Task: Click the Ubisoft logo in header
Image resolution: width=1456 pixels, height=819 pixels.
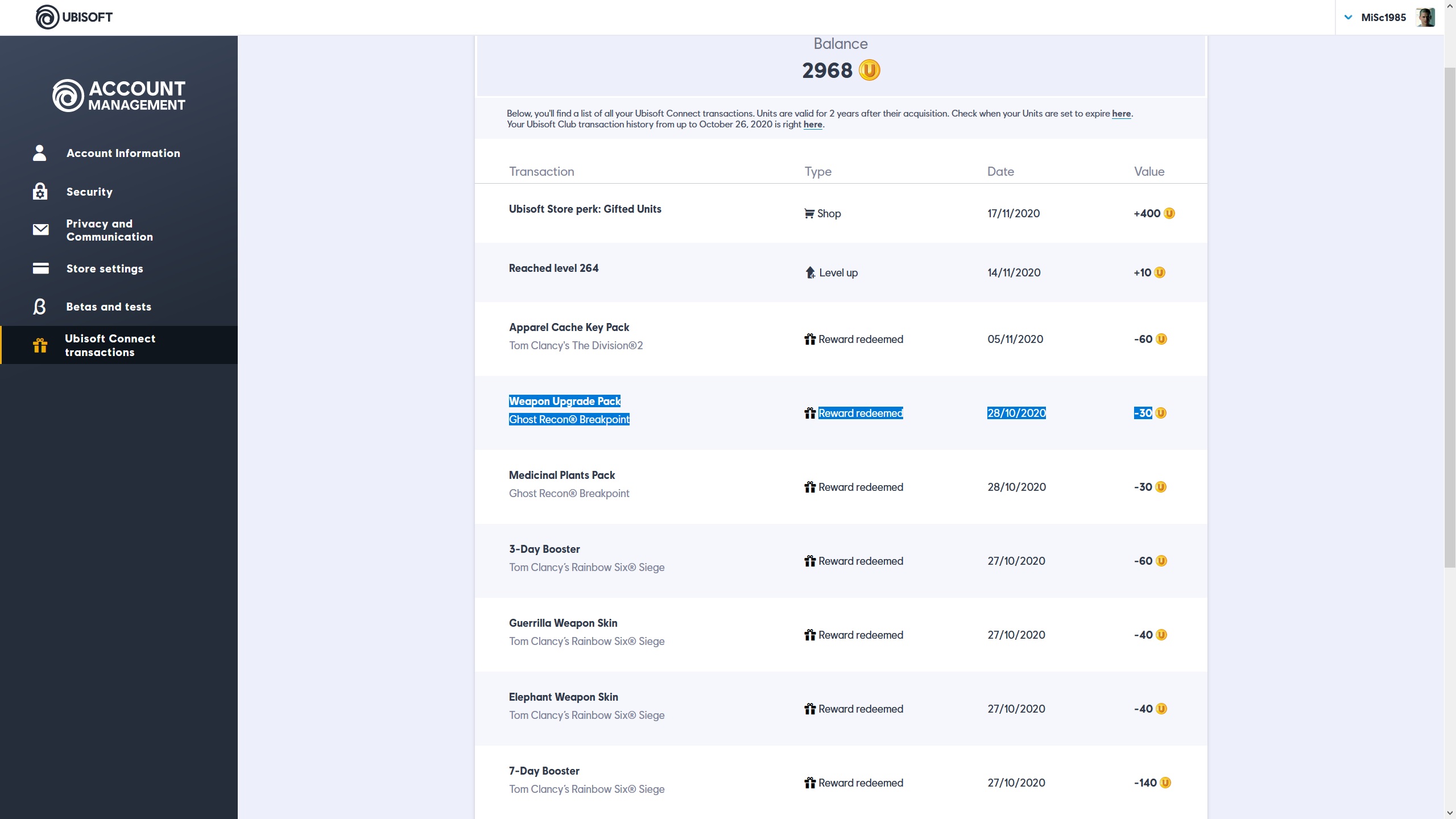Action: (74, 17)
